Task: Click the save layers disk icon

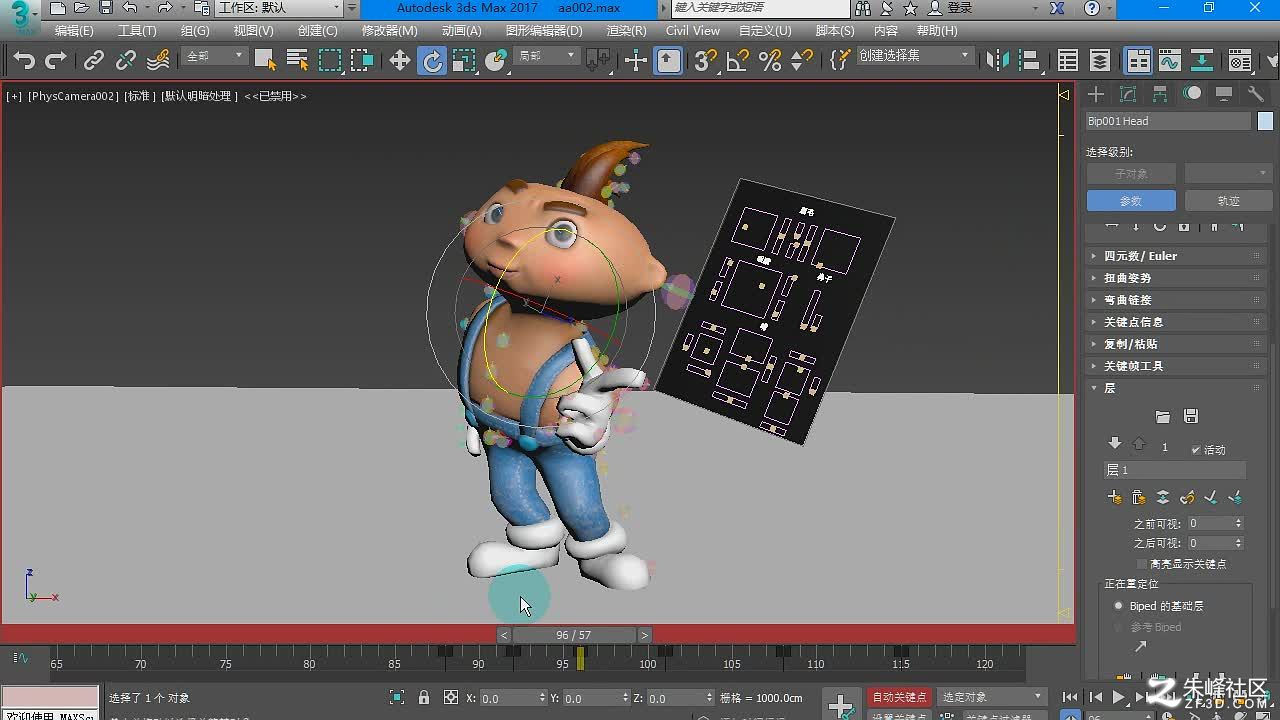Action: 1190,416
